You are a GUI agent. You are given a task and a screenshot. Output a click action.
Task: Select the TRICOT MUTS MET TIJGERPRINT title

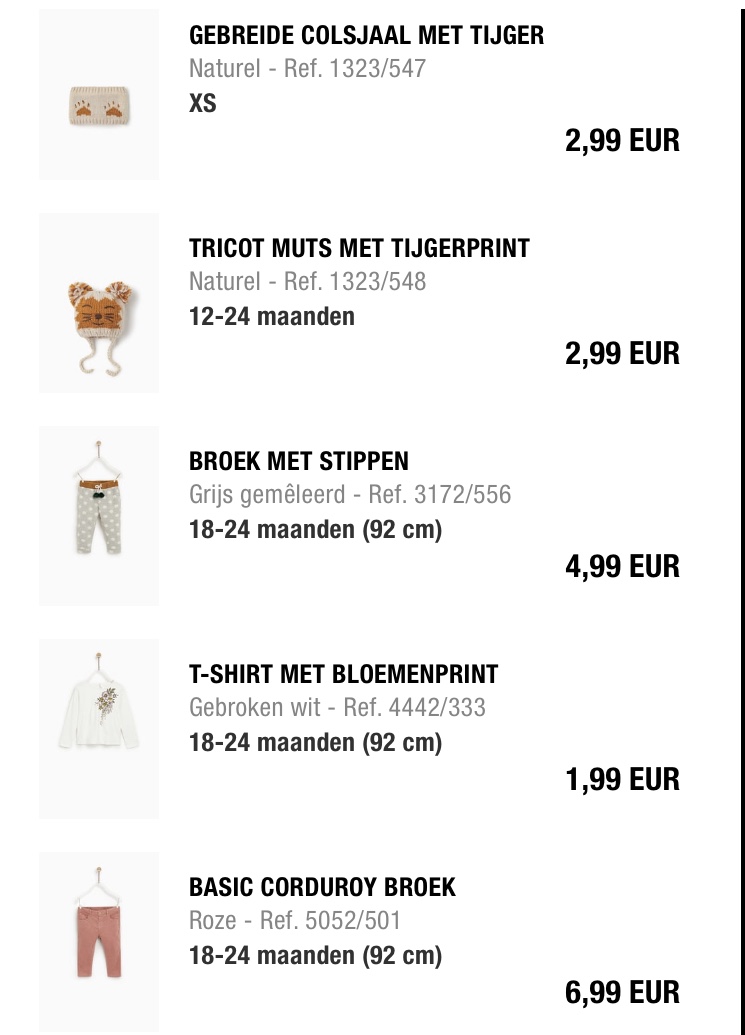tap(359, 248)
